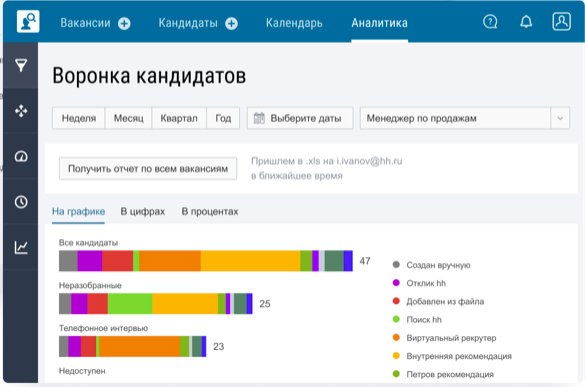Image resolution: width=585 pixels, height=387 pixels.
Task: Click legend dot Петров рекомендация
Action: (396, 374)
